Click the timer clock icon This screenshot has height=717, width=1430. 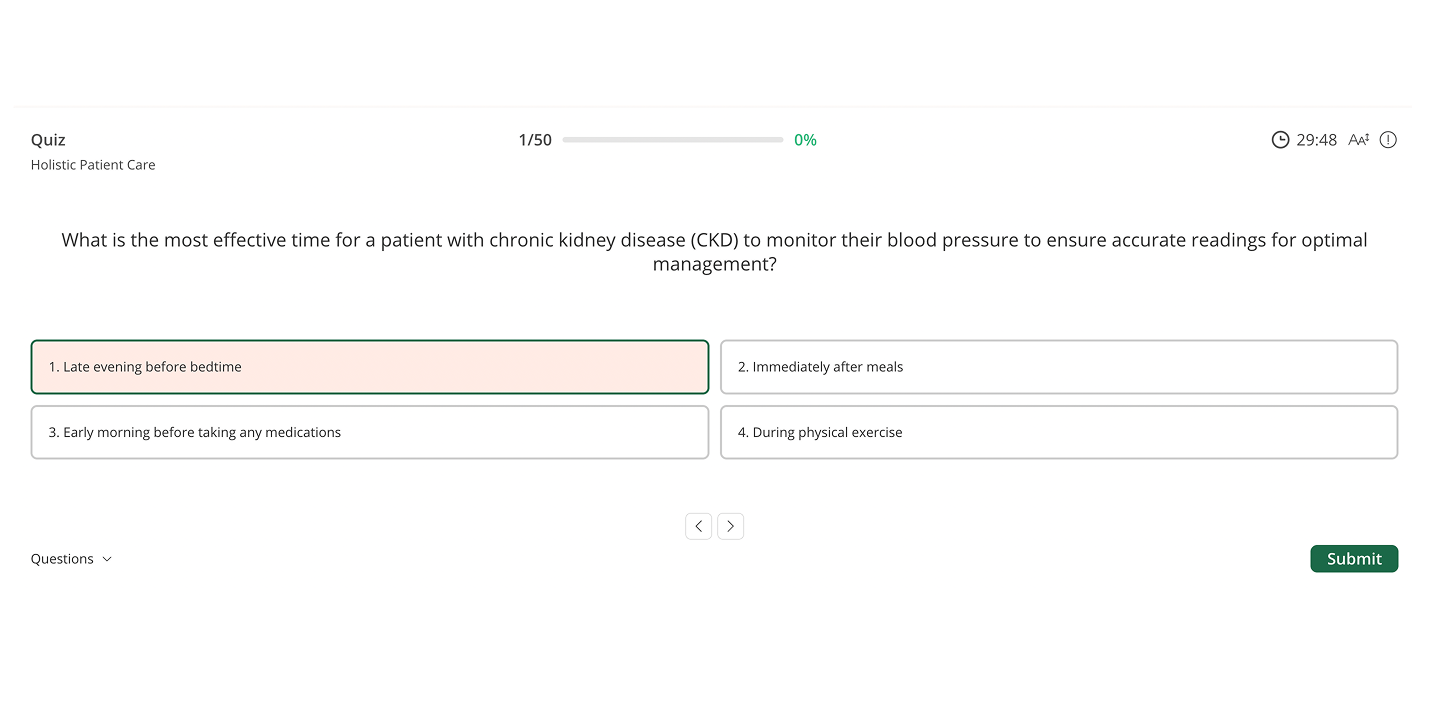click(x=1280, y=140)
